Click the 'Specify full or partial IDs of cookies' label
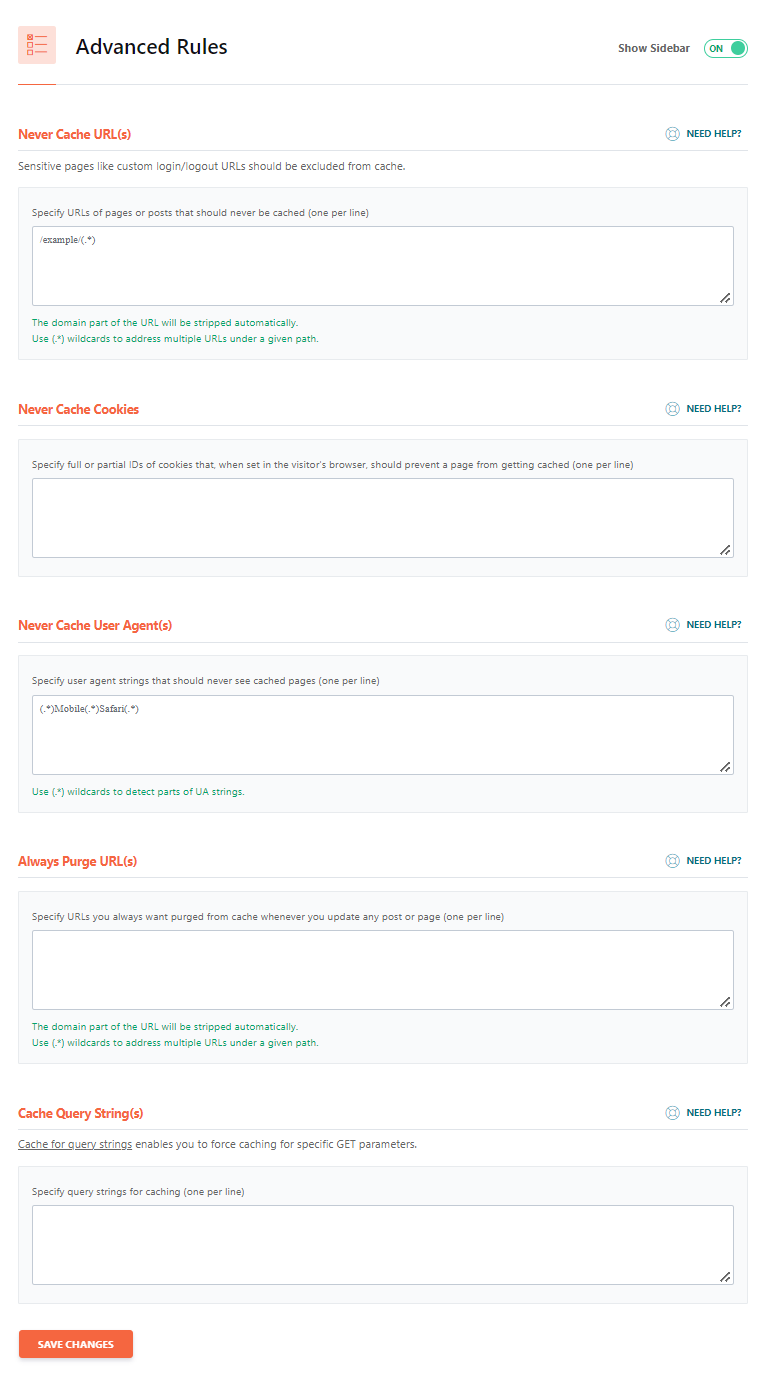This screenshot has width=765, height=1376. click(332, 465)
